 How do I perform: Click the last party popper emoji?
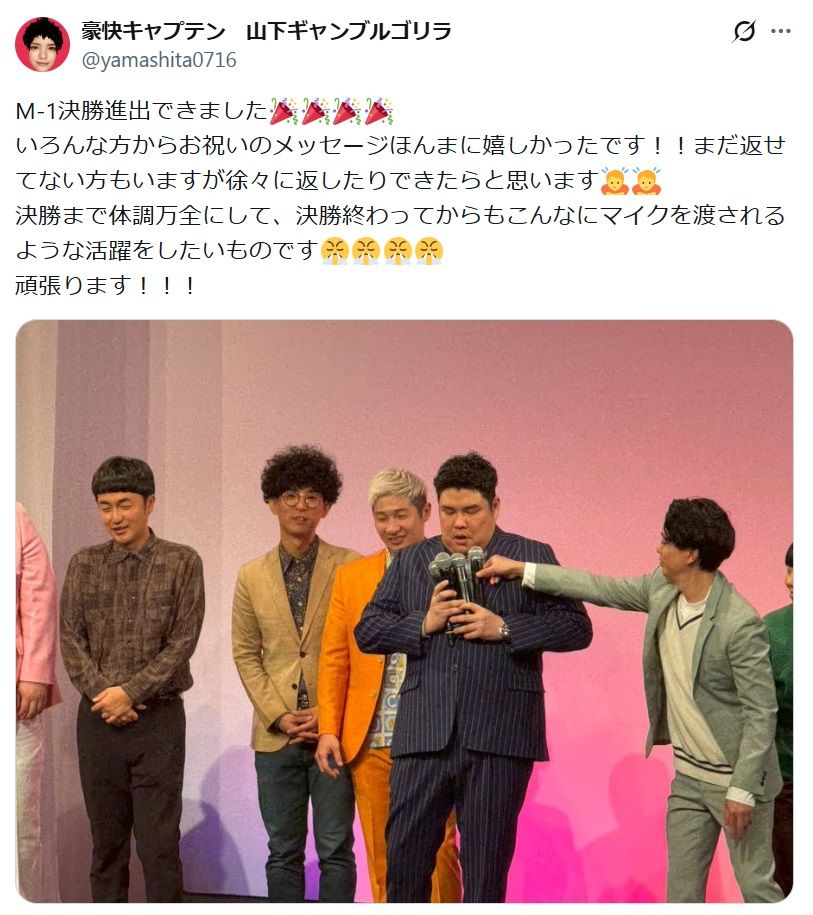(378, 111)
